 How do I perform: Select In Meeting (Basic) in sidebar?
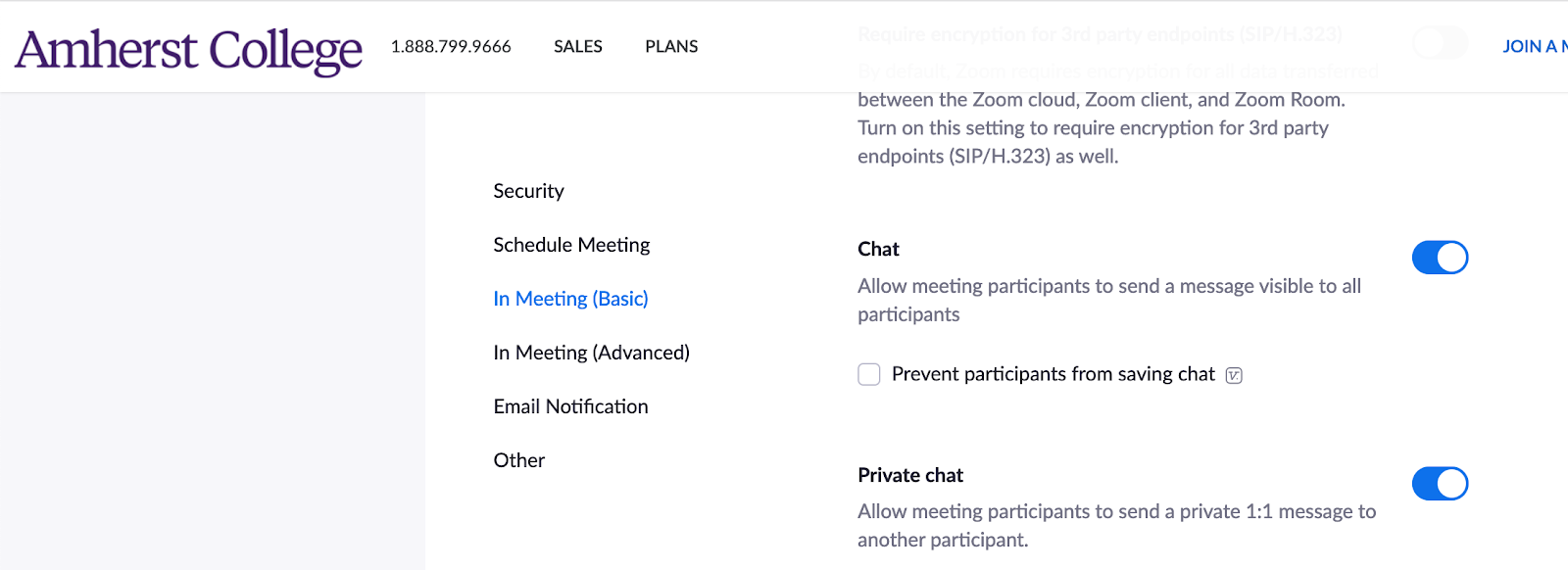[x=570, y=299]
